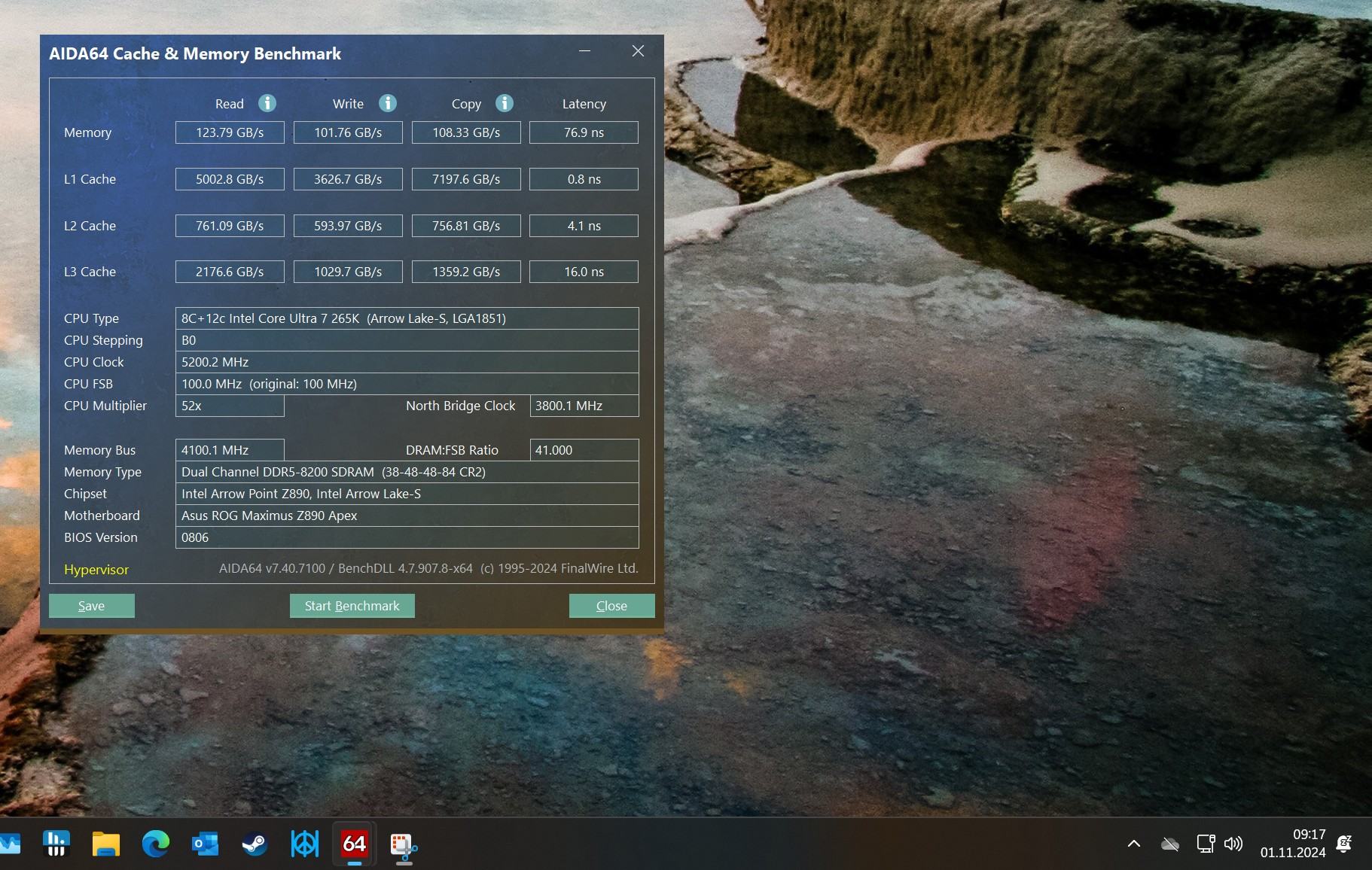Click CPU FSB value 100.0 MHz

tap(407, 384)
